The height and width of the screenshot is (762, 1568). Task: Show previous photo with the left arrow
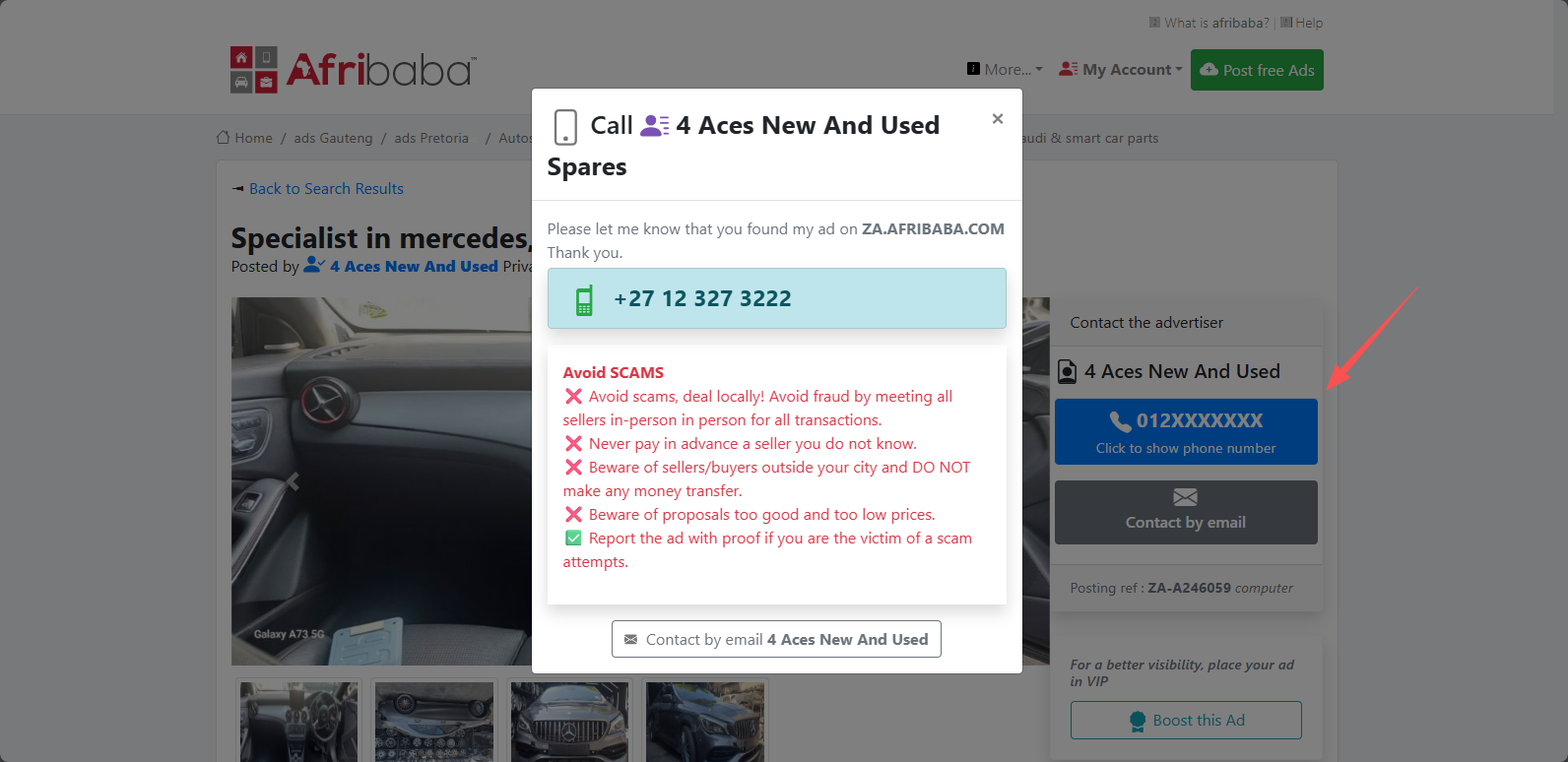tap(292, 481)
